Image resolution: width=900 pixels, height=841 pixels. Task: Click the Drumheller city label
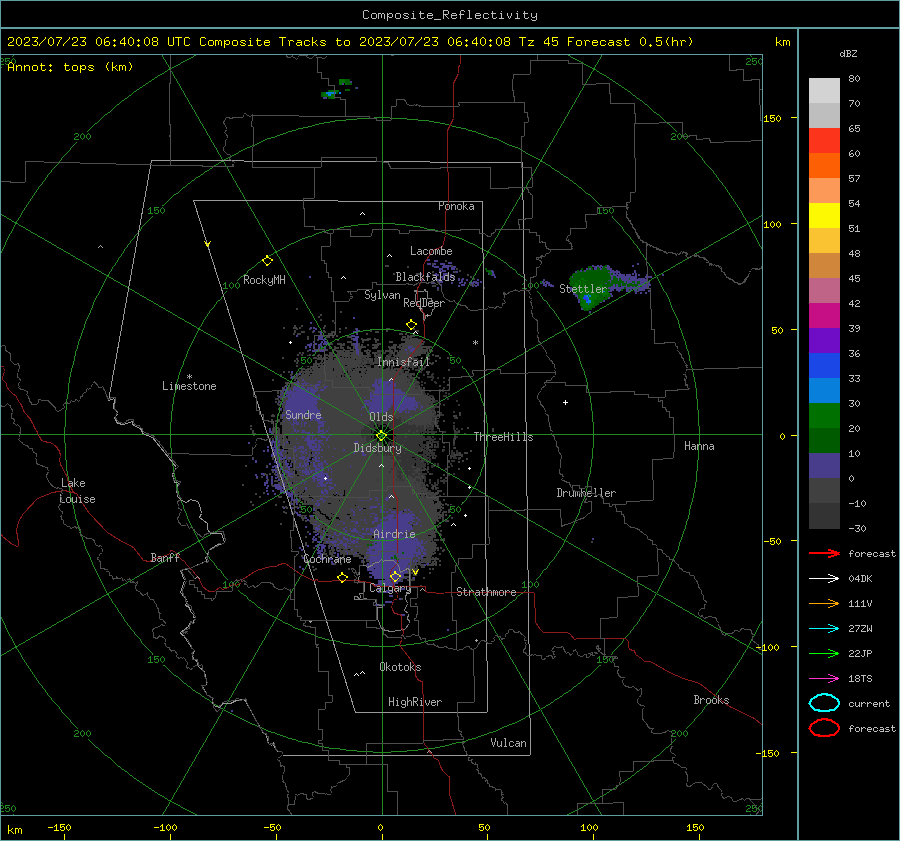click(586, 493)
